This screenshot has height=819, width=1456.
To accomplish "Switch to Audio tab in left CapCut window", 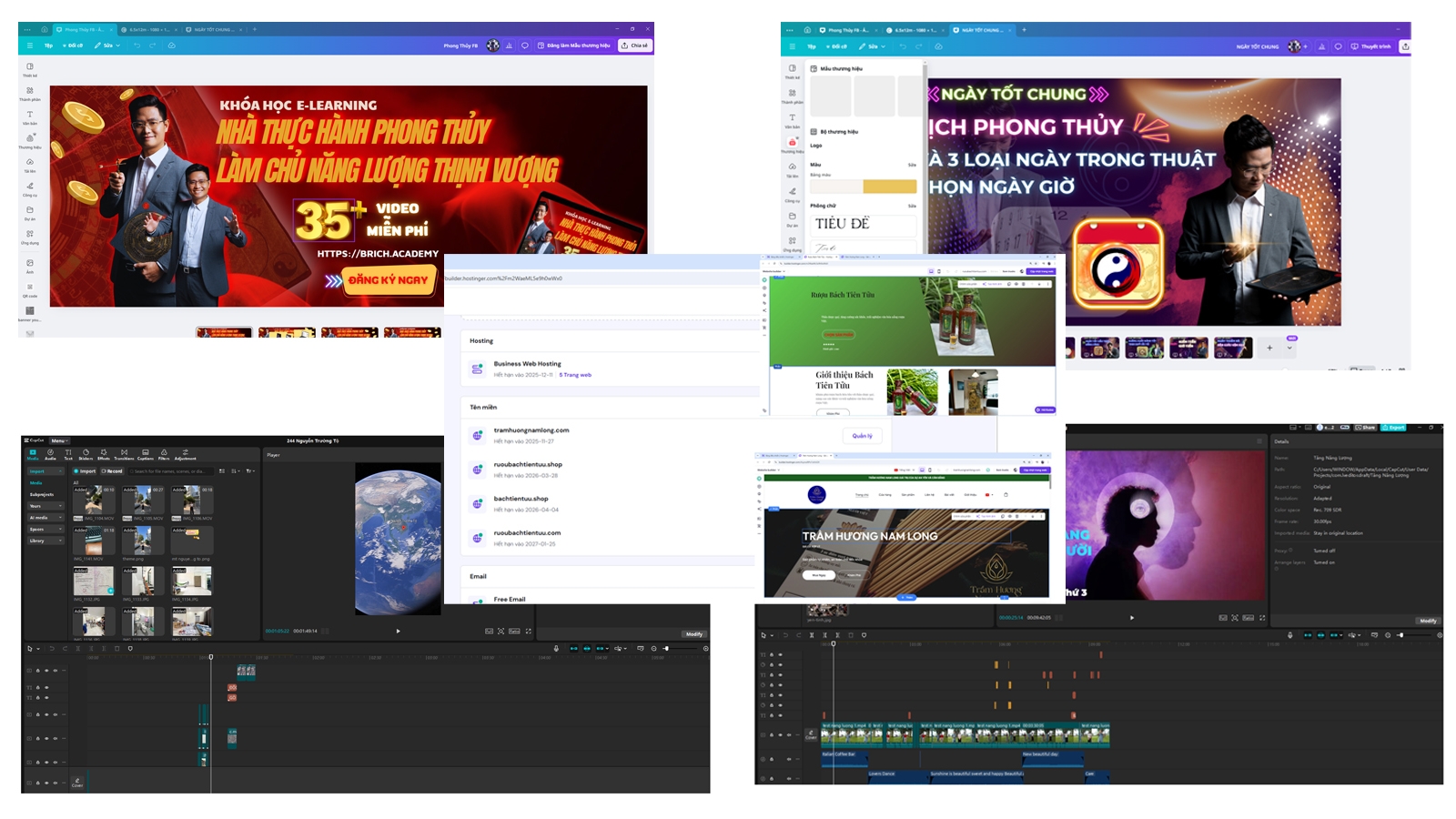I will pyautogui.click(x=50, y=454).
